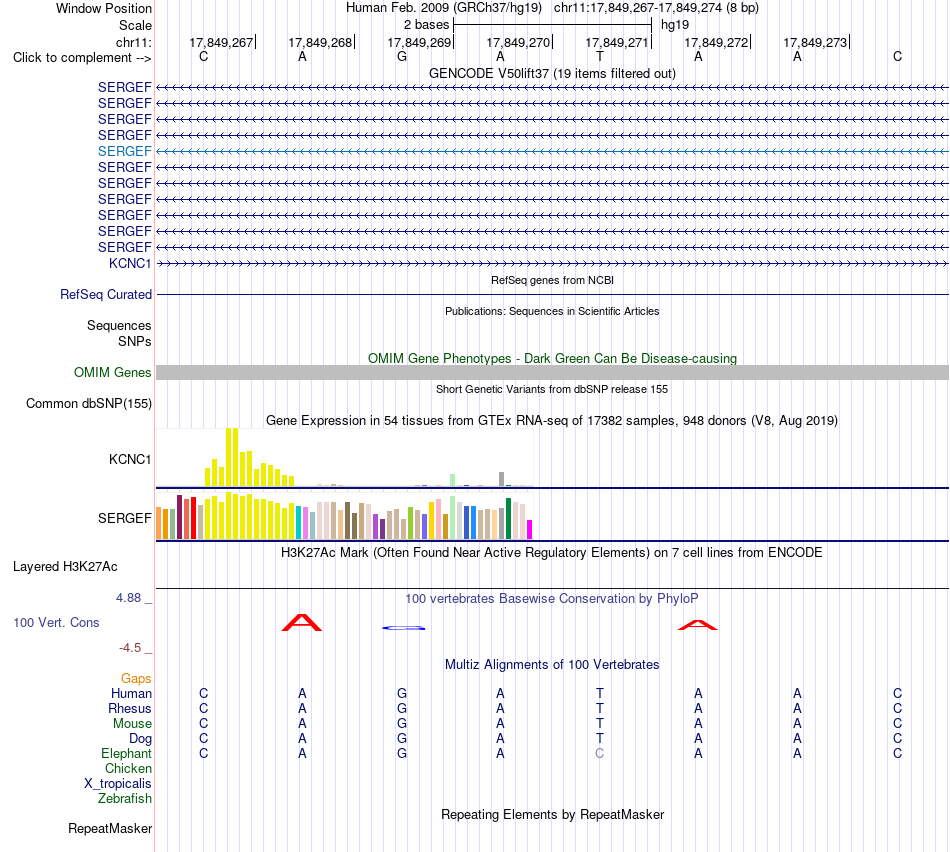
Task: Click the Rhesus species row label
Action: (x=130, y=708)
